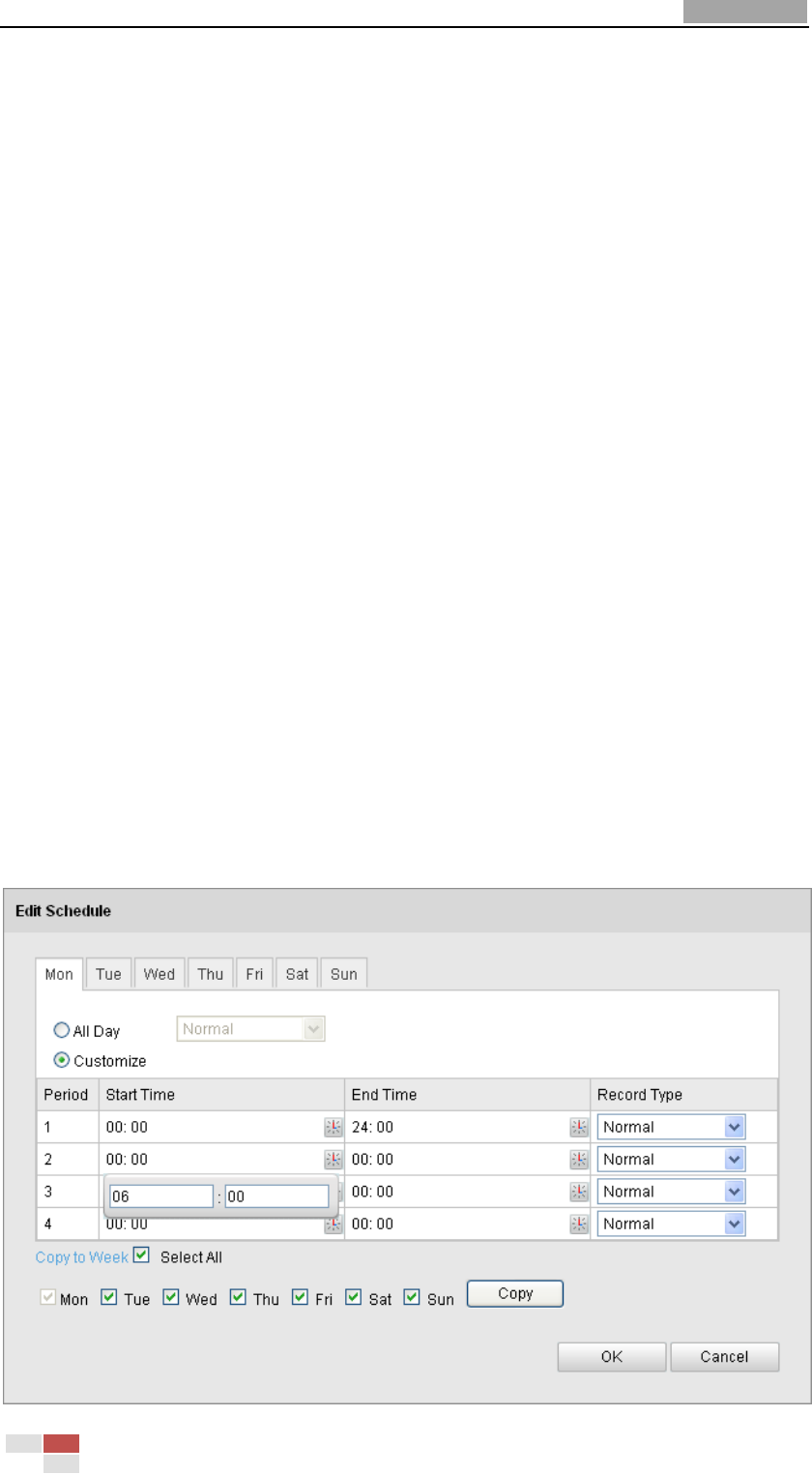Click the hour field showing 06
812x1475 pixels.
pyautogui.click(x=160, y=1196)
